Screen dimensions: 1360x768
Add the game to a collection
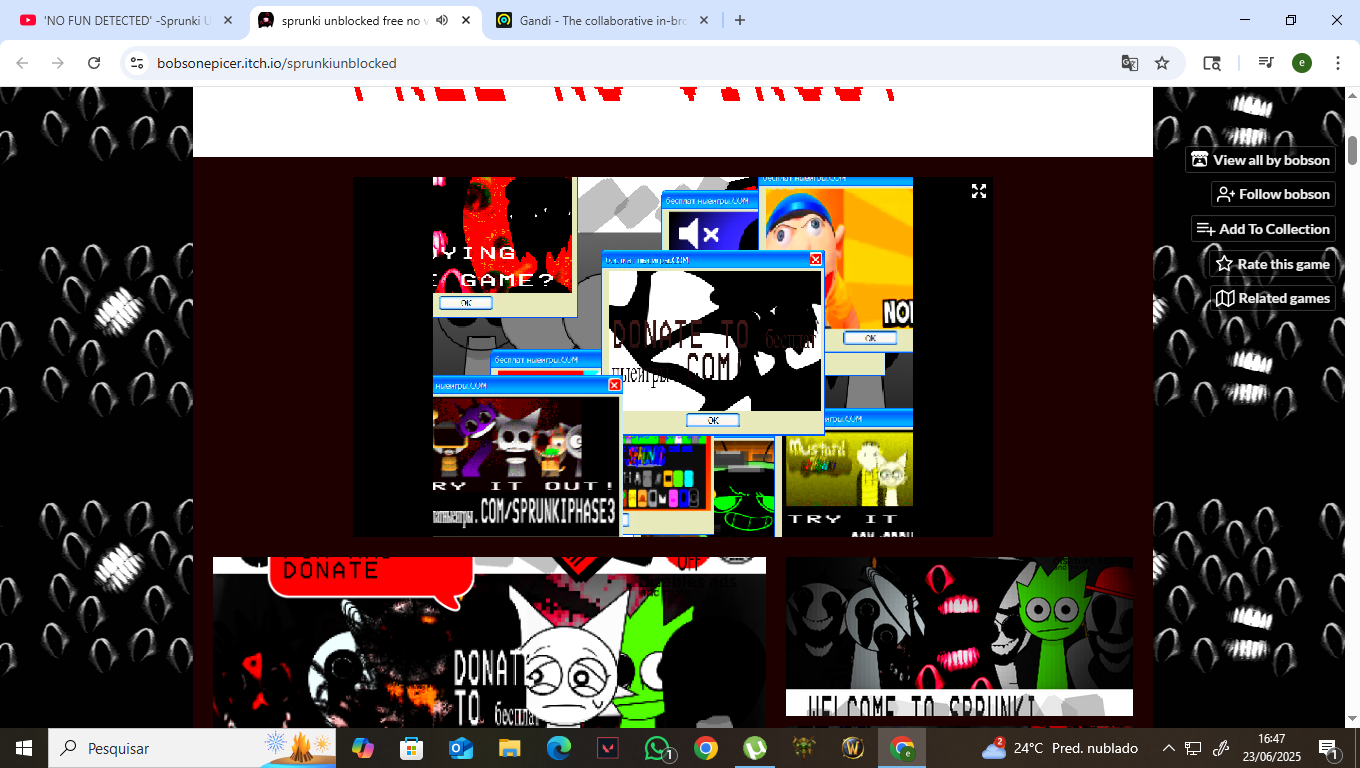pyautogui.click(x=1263, y=229)
